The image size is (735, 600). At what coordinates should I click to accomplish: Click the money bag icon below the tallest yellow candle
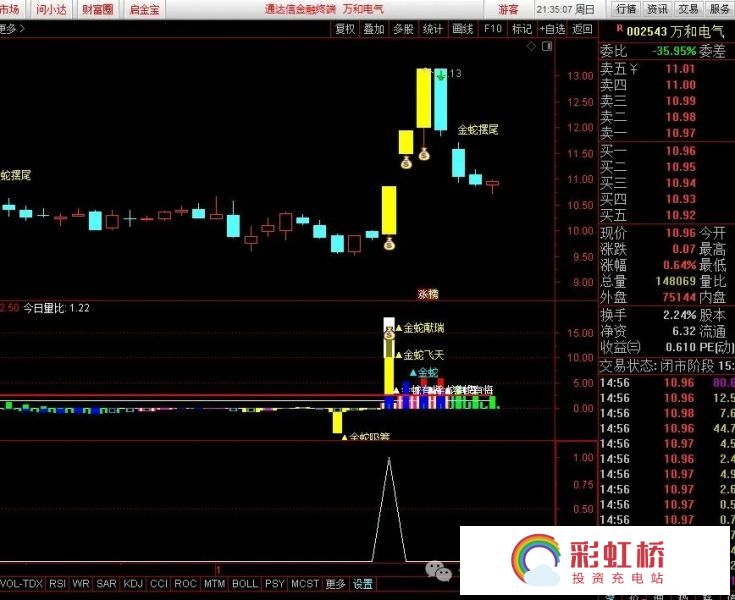424,154
